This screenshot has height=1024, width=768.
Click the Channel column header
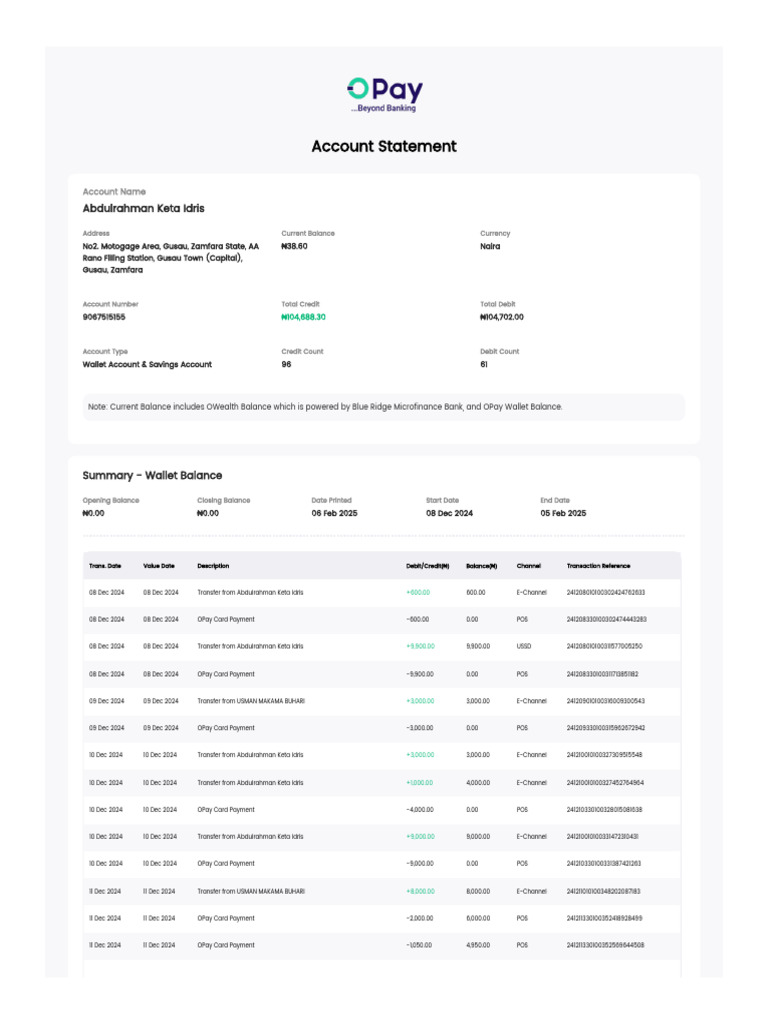[x=528, y=566]
